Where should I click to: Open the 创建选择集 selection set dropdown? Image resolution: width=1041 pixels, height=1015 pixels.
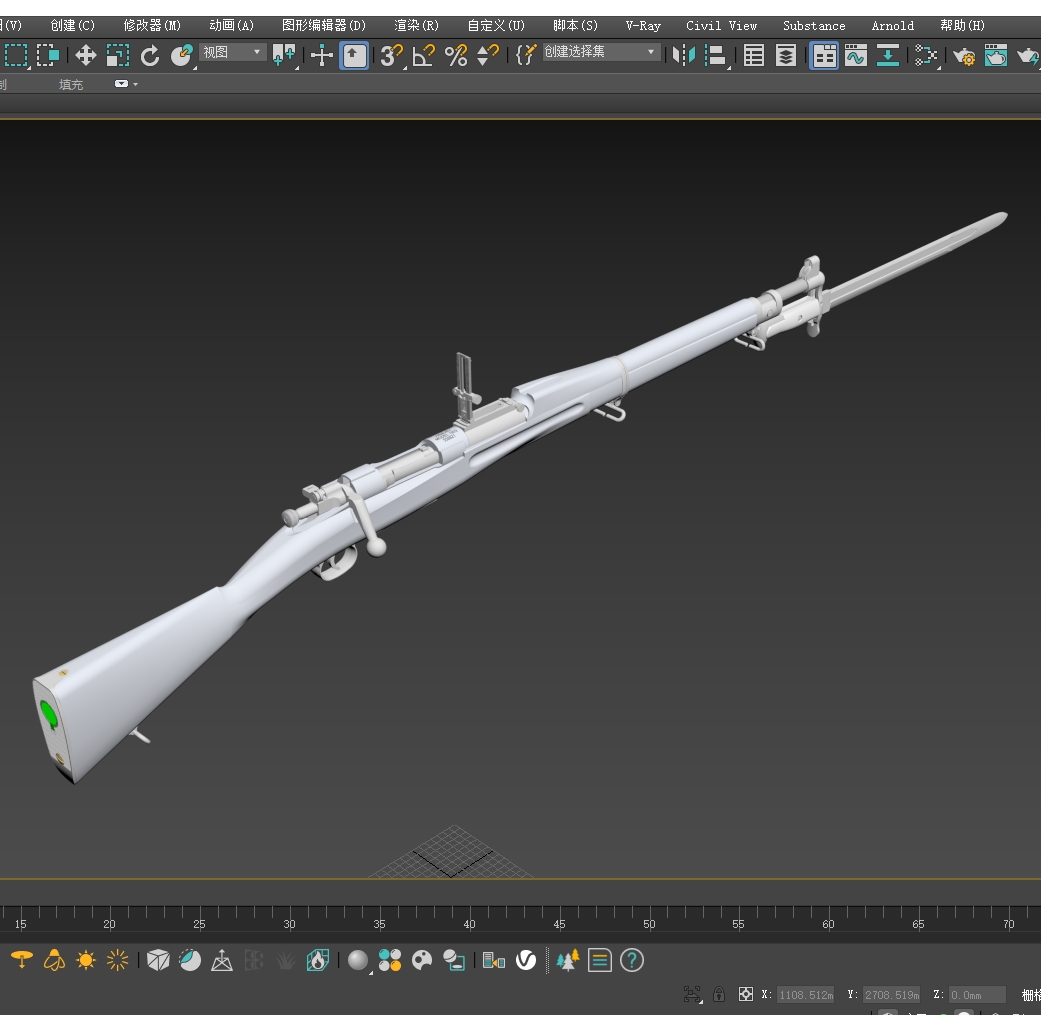click(601, 52)
